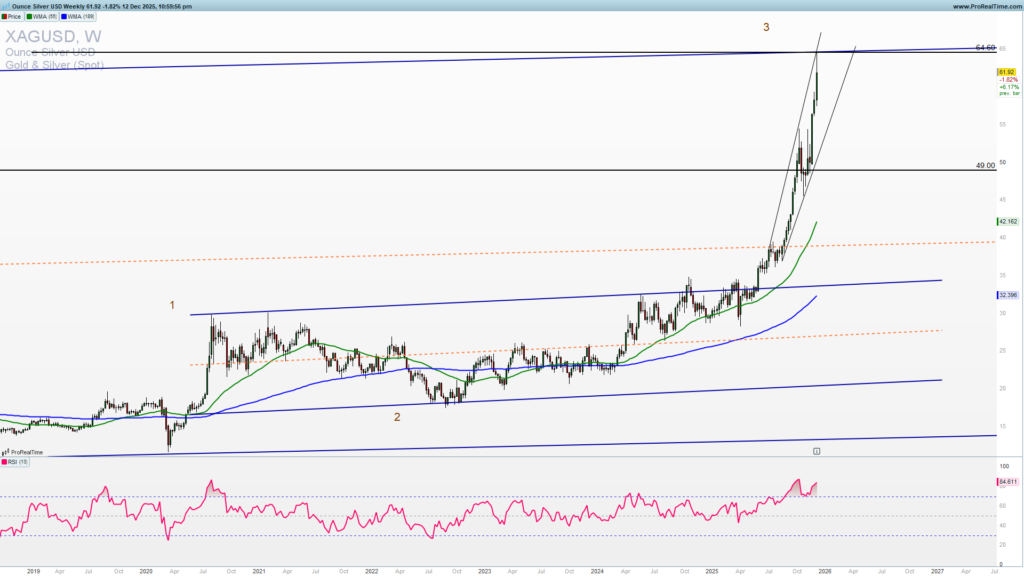Click the info icon below the price chart pane

click(x=817, y=451)
